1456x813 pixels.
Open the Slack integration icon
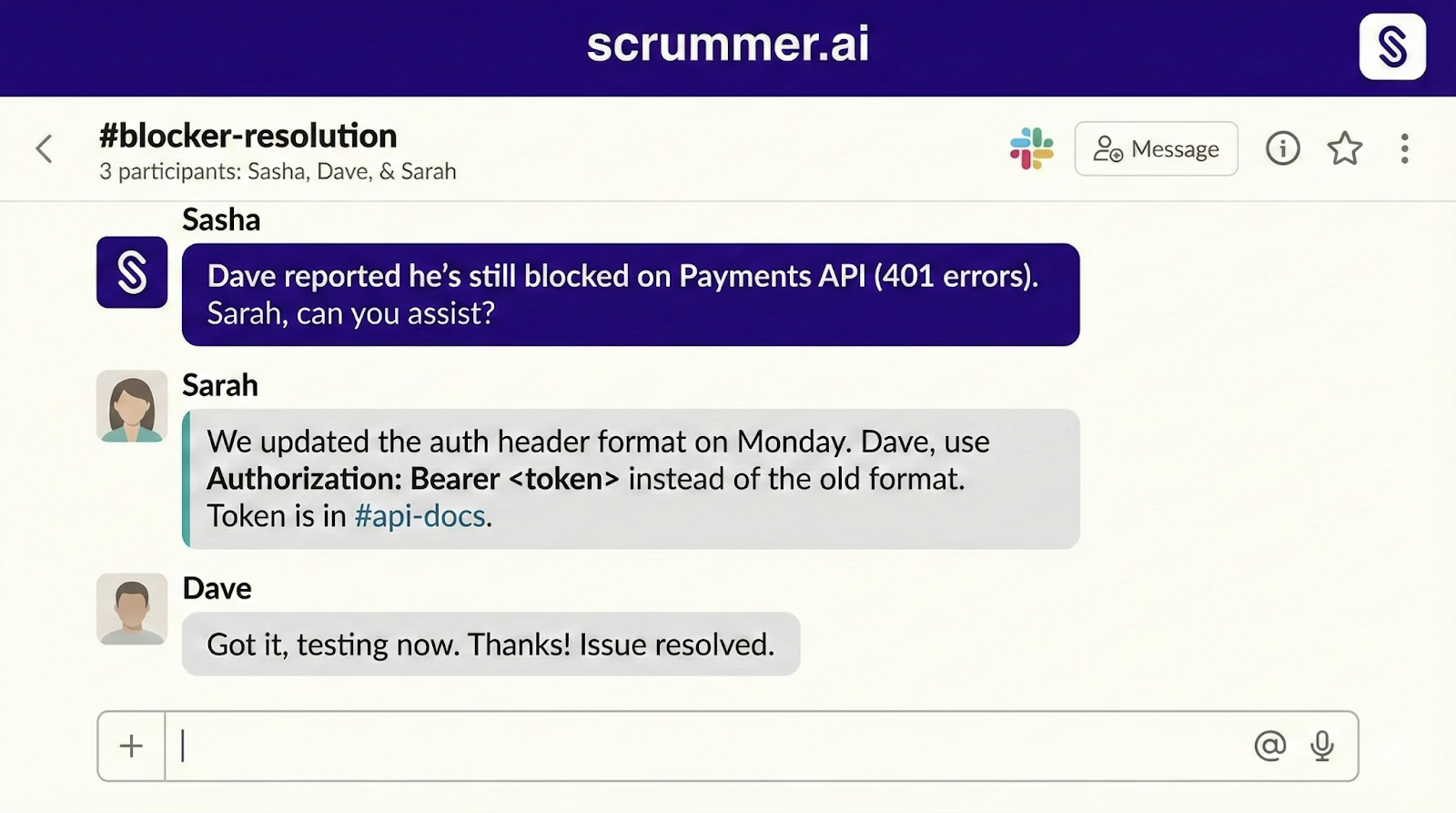tap(1033, 148)
